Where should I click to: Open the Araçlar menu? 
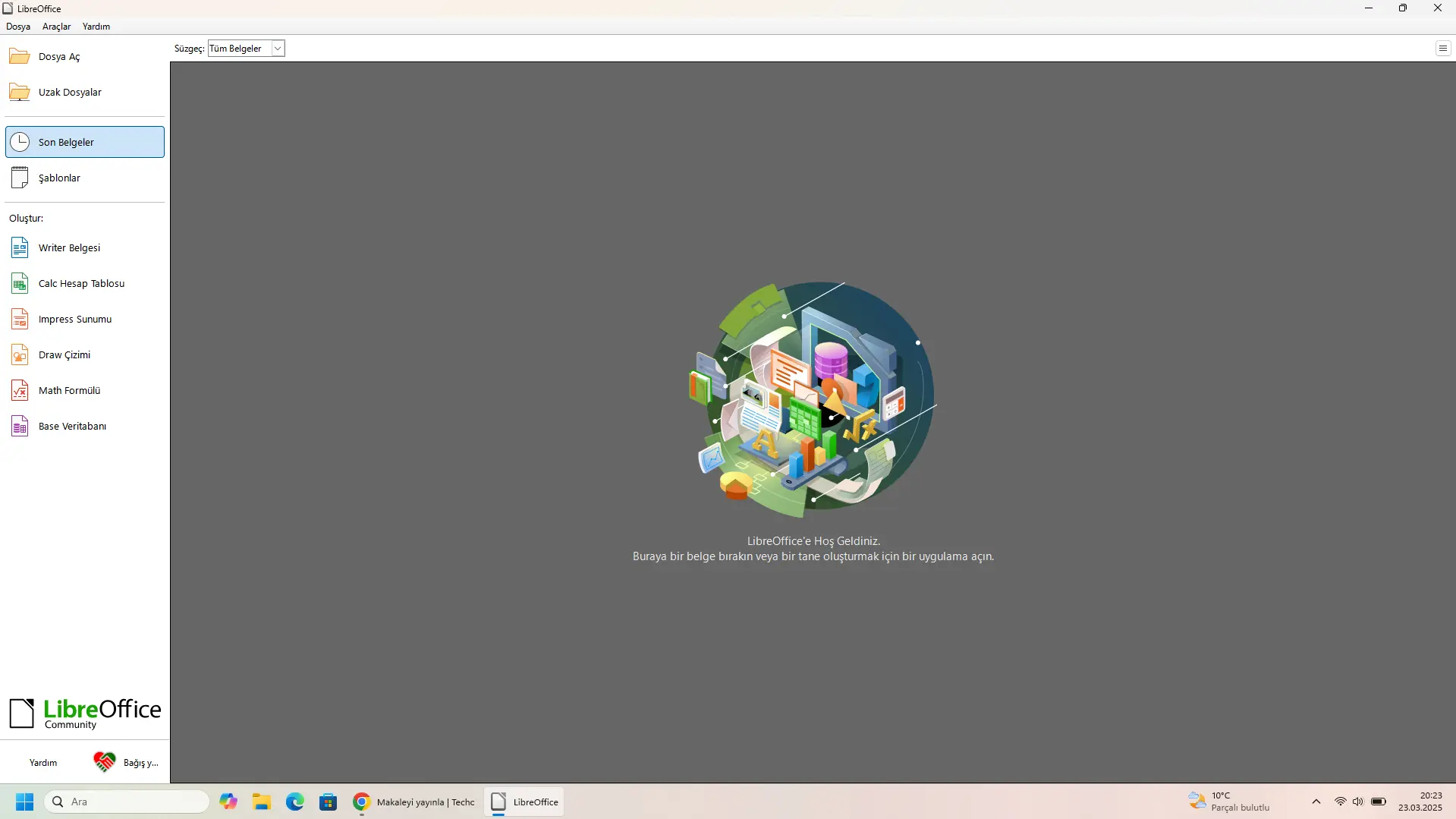click(x=56, y=27)
